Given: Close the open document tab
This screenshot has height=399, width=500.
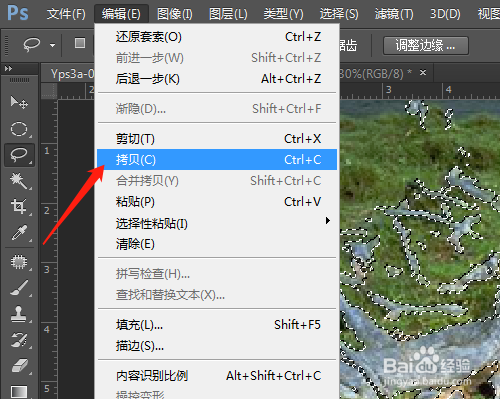Looking at the screenshot, I should tap(423, 72).
